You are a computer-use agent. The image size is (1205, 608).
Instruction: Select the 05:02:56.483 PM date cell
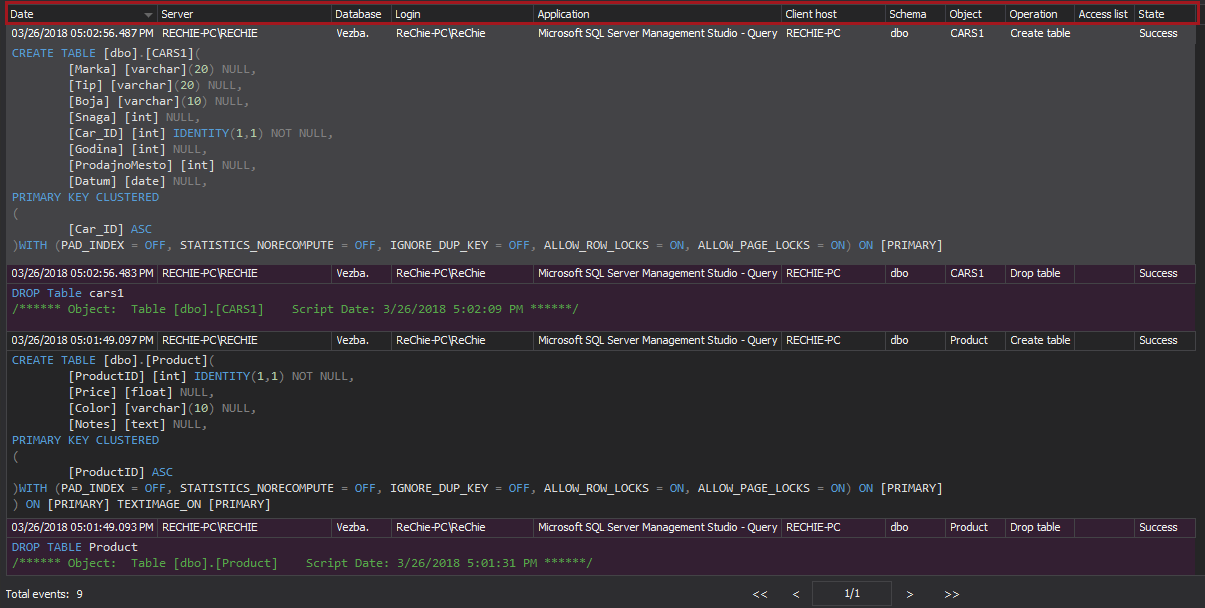click(x=82, y=273)
